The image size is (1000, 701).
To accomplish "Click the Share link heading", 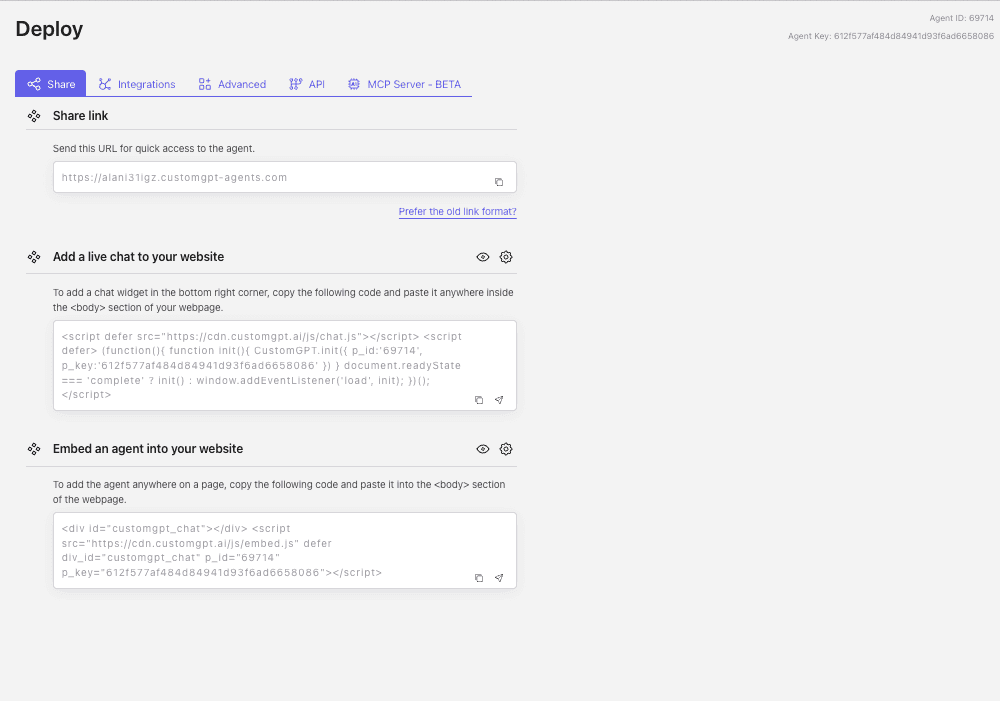I will 80,115.
